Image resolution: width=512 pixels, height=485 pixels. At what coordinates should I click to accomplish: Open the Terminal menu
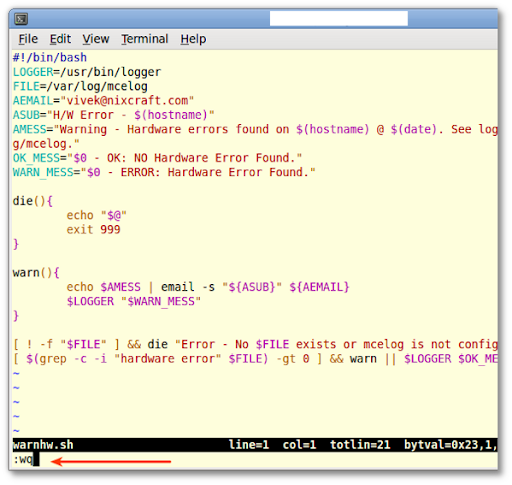(x=145, y=39)
